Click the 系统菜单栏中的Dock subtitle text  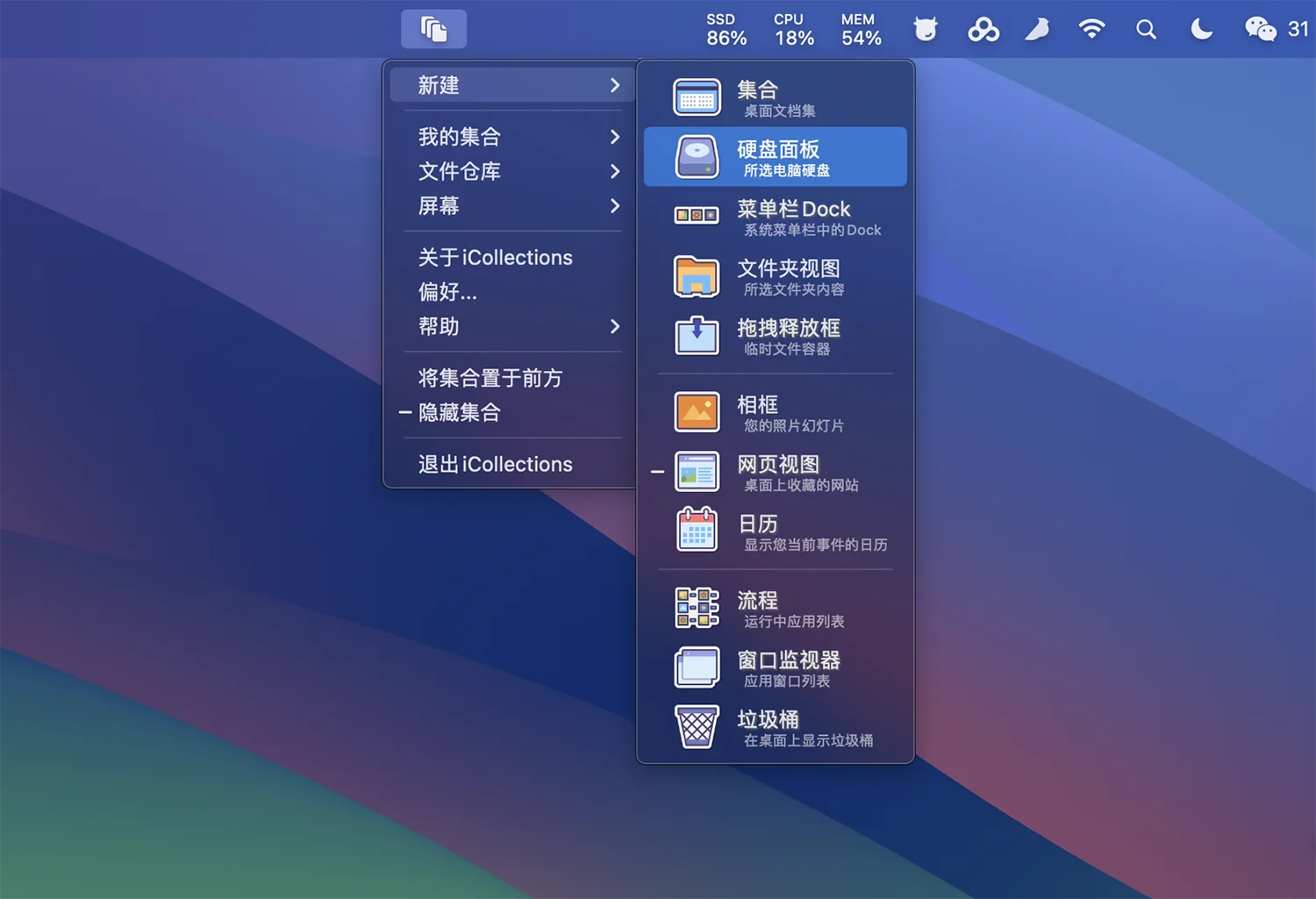(812, 231)
